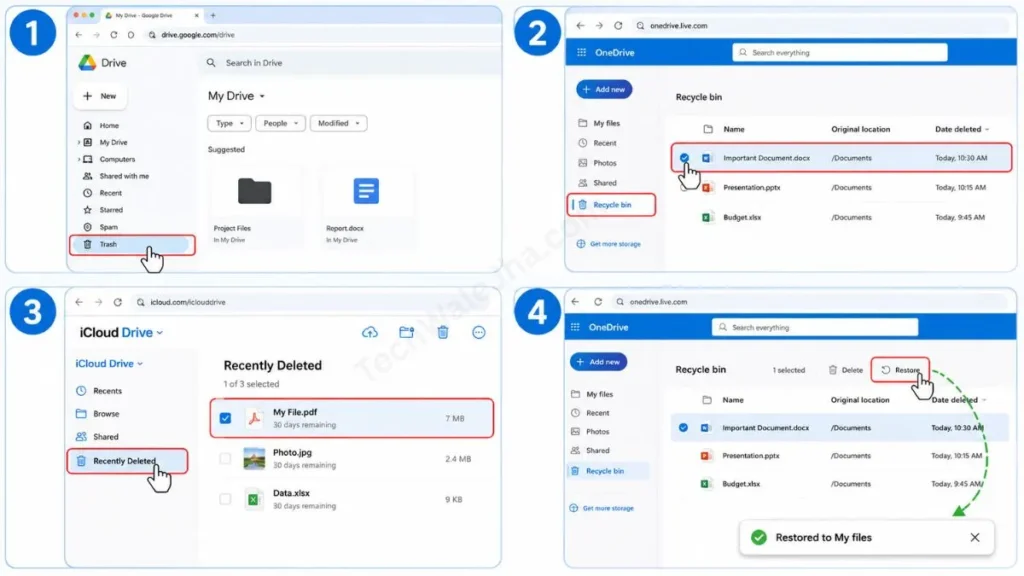Screen dimensions: 1024x576
Task: Check the Data.xlsx checkbox
Action: point(225,499)
